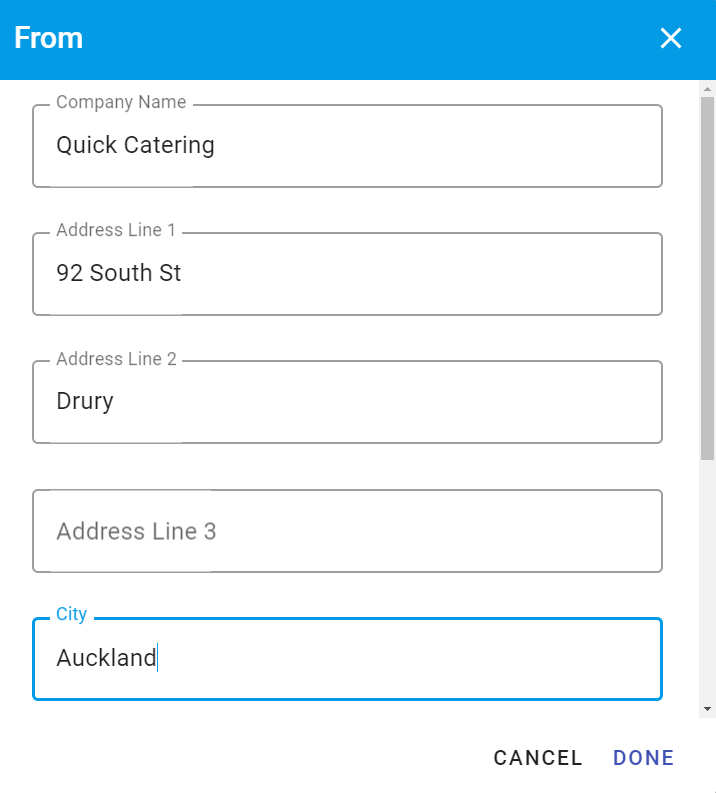Screen dimensions: 716x793
Task: Close the From dialog with X icon
Action: coord(670,39)
